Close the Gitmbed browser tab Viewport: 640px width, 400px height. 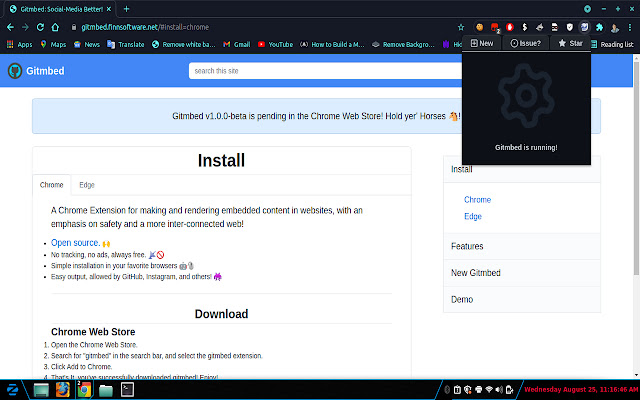pos(109,9)
